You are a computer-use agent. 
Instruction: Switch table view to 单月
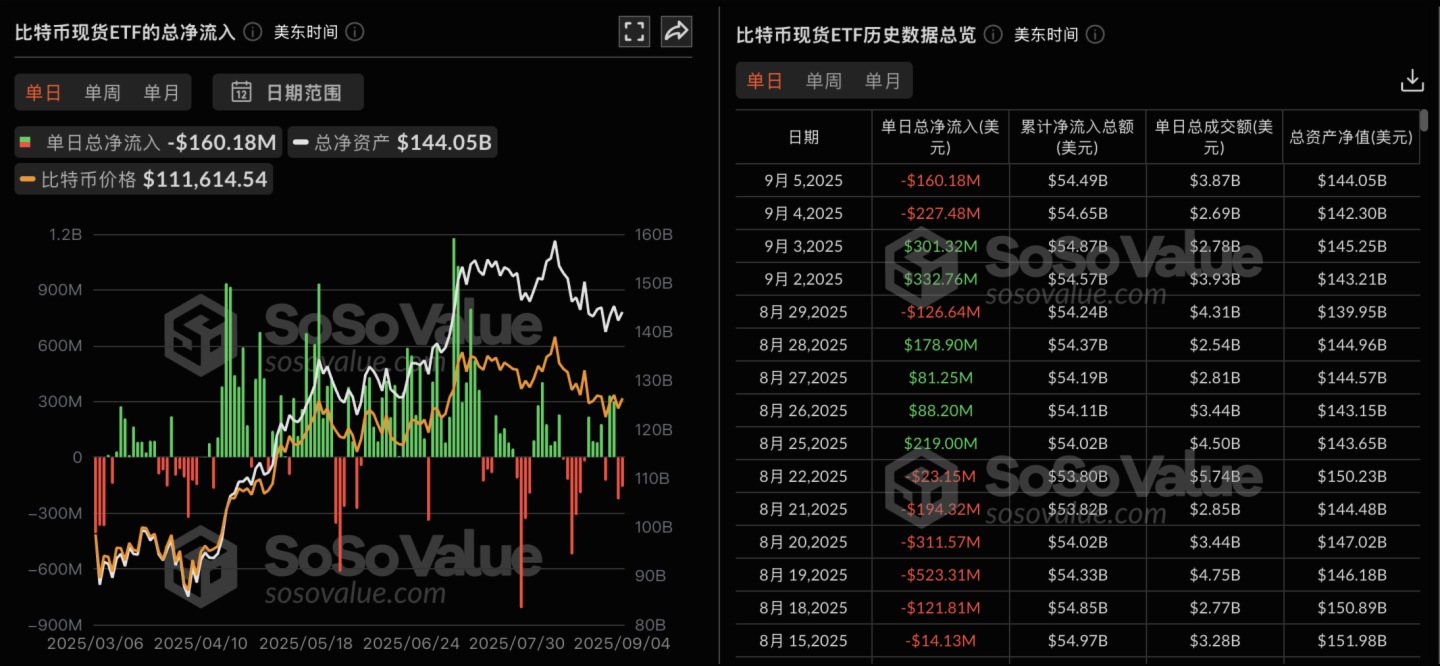(x=883, y=81)
